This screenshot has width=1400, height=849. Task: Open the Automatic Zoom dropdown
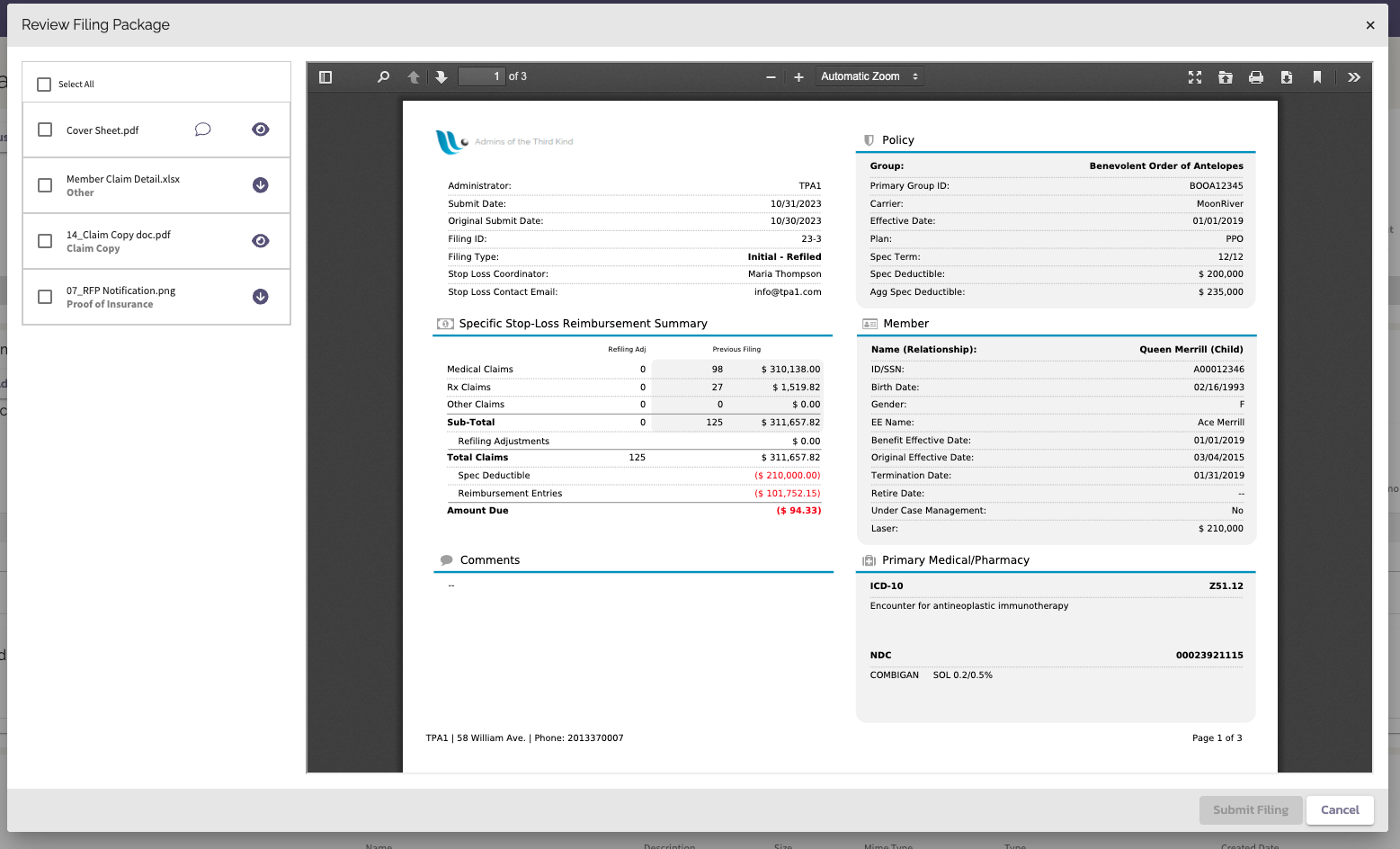[x=869, y=76]
